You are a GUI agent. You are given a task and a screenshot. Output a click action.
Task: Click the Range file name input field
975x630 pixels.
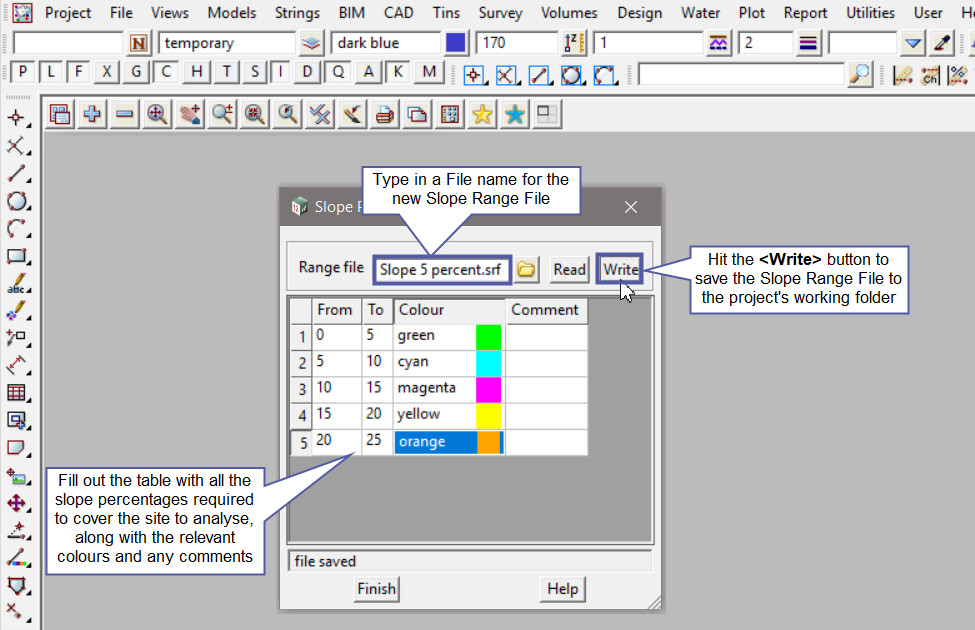coord(442,270)
